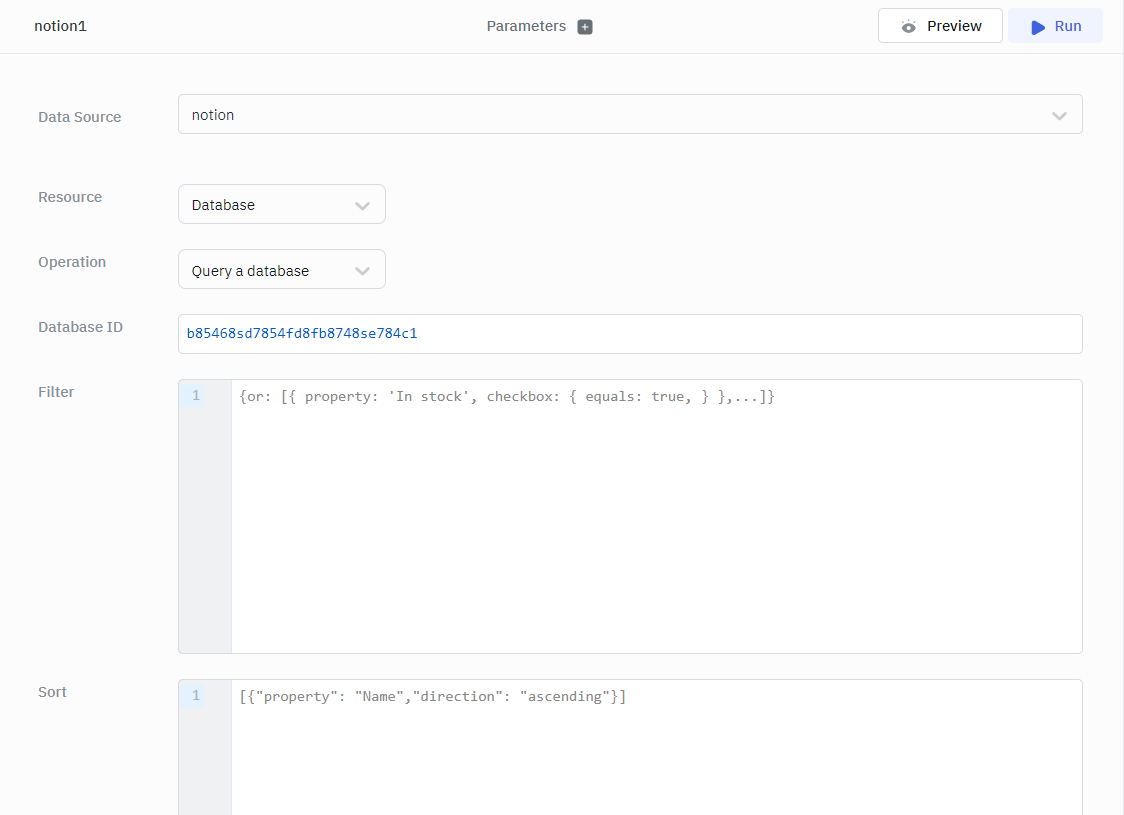The width and height of the screenshot is (1124, 815).
Task: Click the Operation field label
Action: click(x=72, y=262)
